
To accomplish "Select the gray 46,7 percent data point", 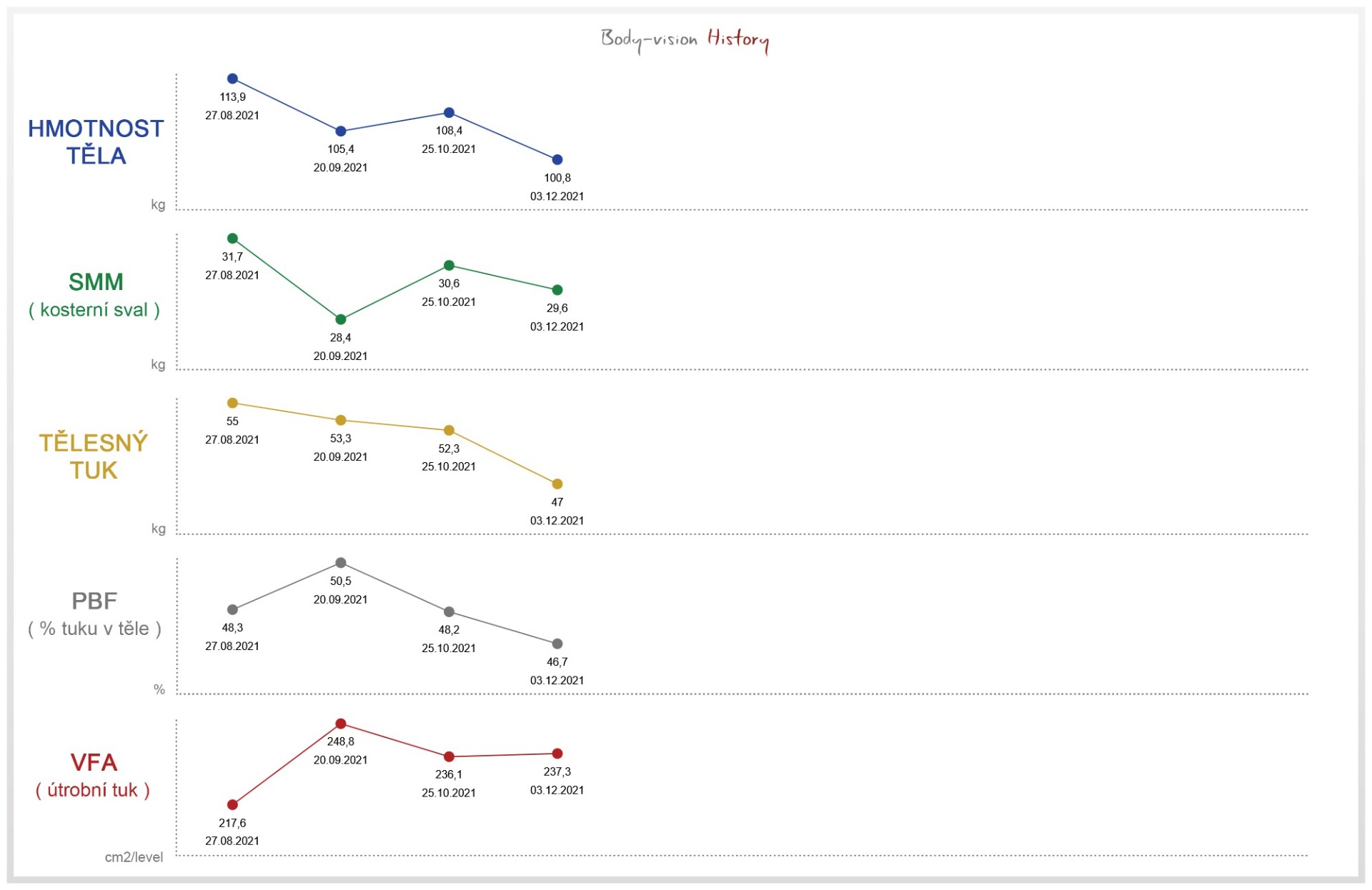I will click(x=557, y=644).
